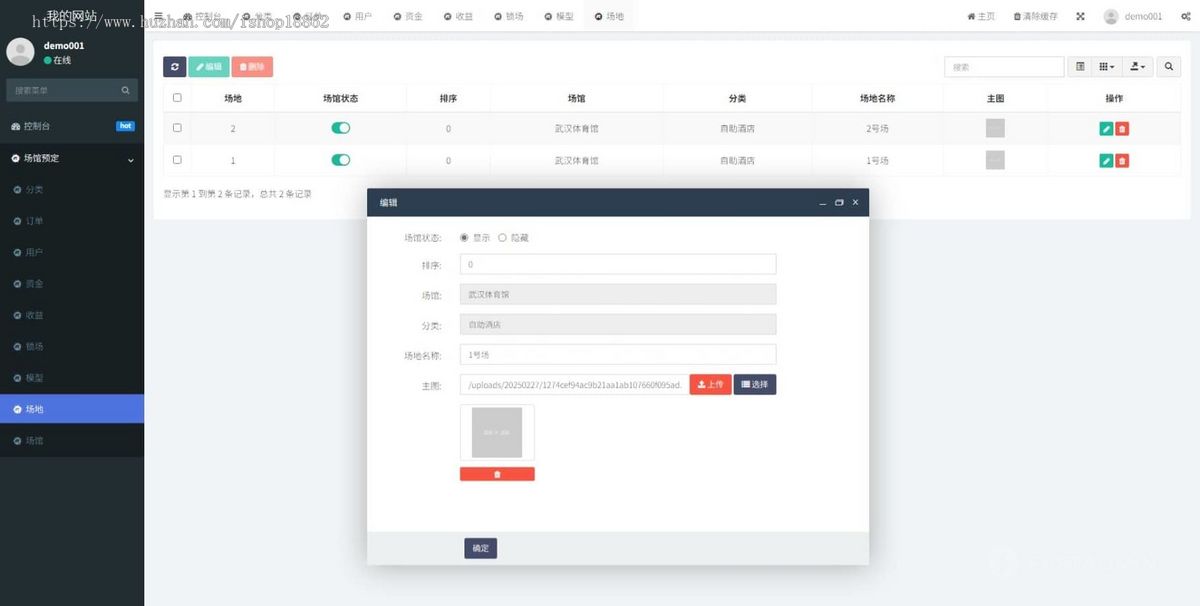Toggle the 场馆状态 switch for 2号场
This screenshot has height=606, width=1200.
coord(340,128)
